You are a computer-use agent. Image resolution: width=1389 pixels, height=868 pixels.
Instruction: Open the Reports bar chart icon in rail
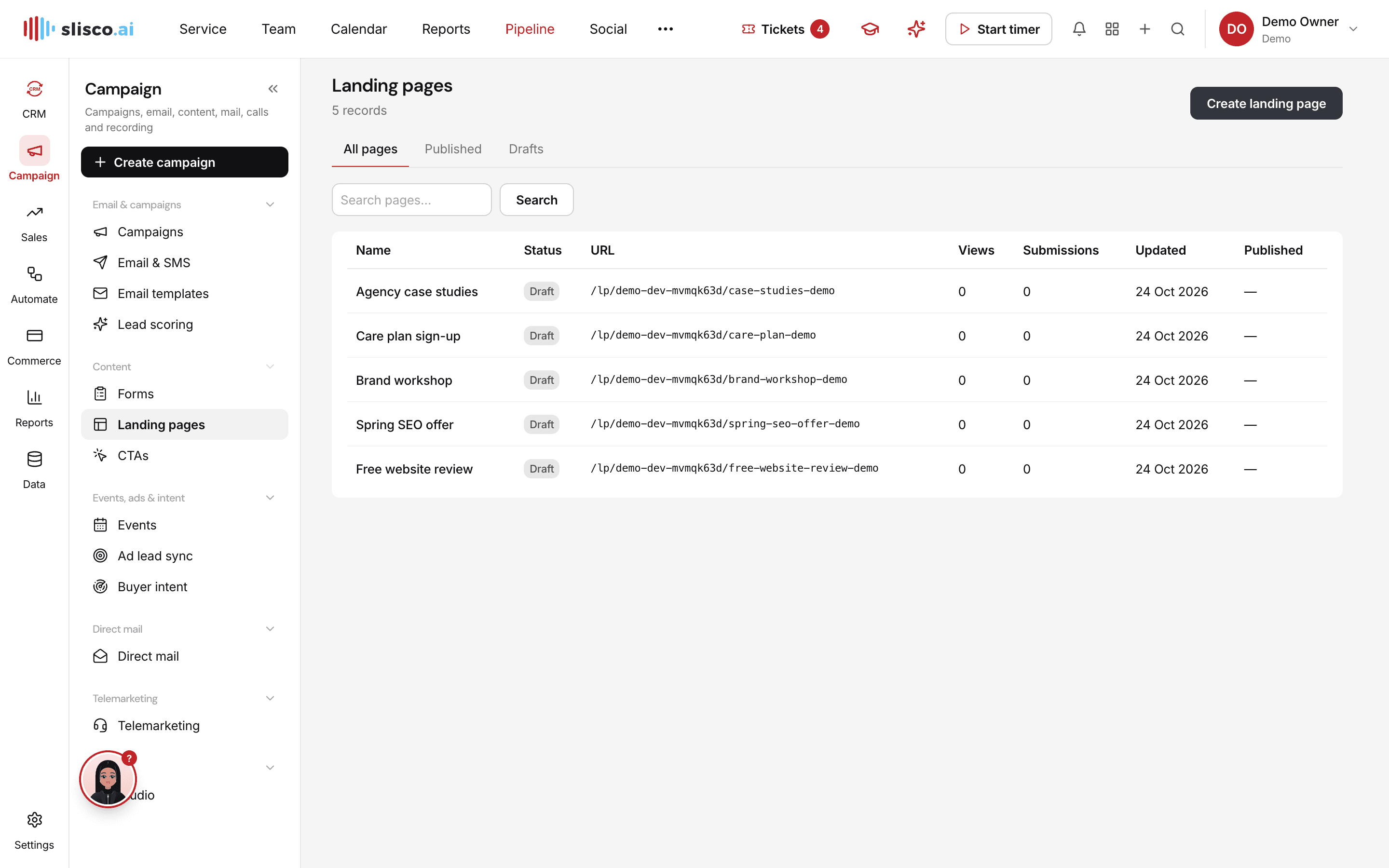coord(34,397)
